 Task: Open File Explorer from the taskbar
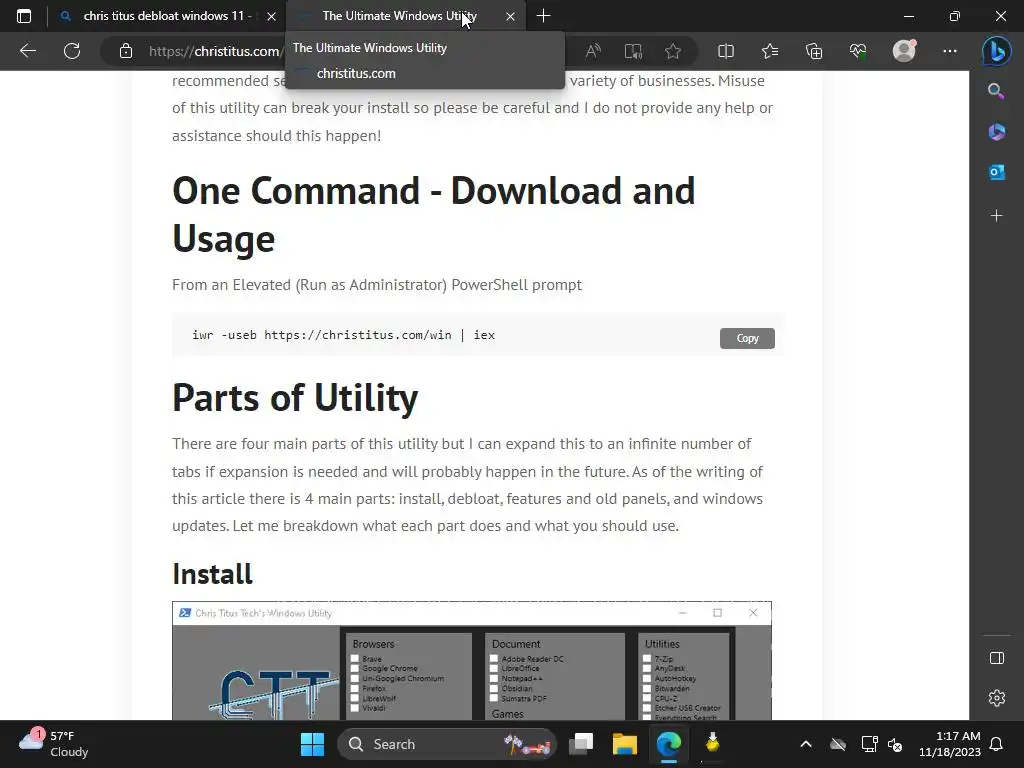click(x=624, y=744)
